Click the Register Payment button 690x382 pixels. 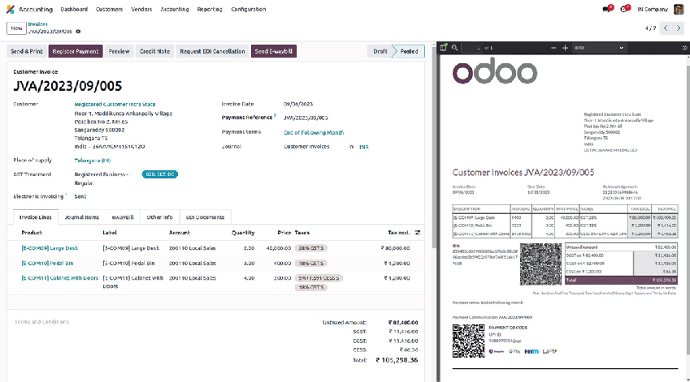76,51
